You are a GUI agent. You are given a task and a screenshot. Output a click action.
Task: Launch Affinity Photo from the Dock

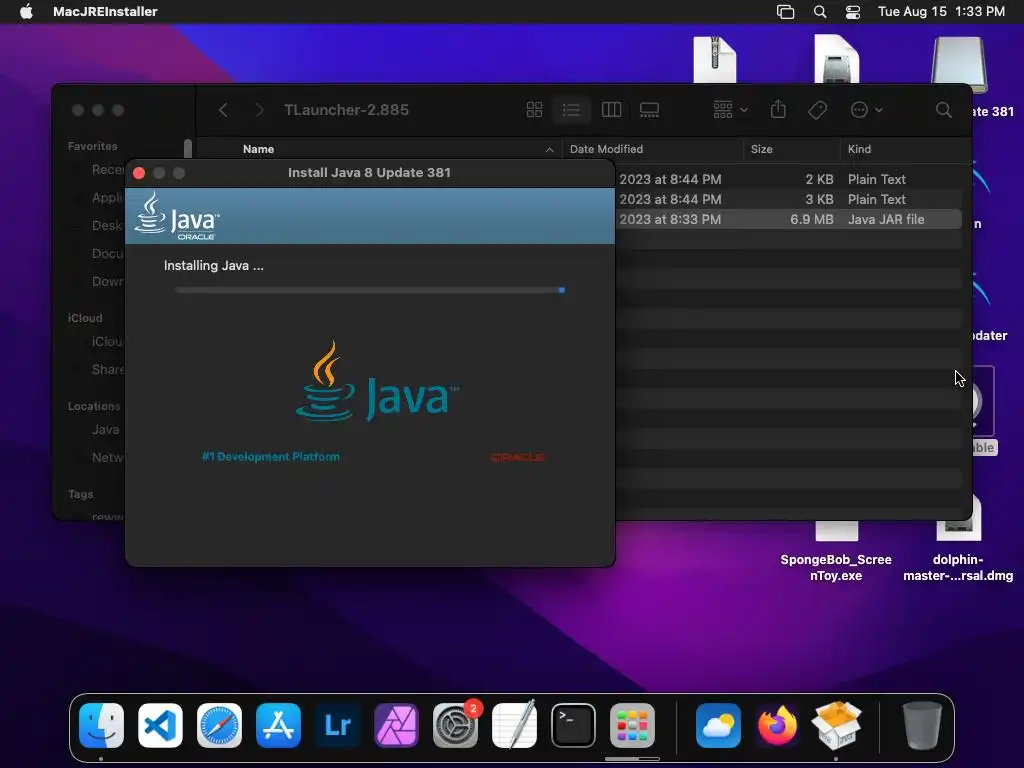click(396, 726)
